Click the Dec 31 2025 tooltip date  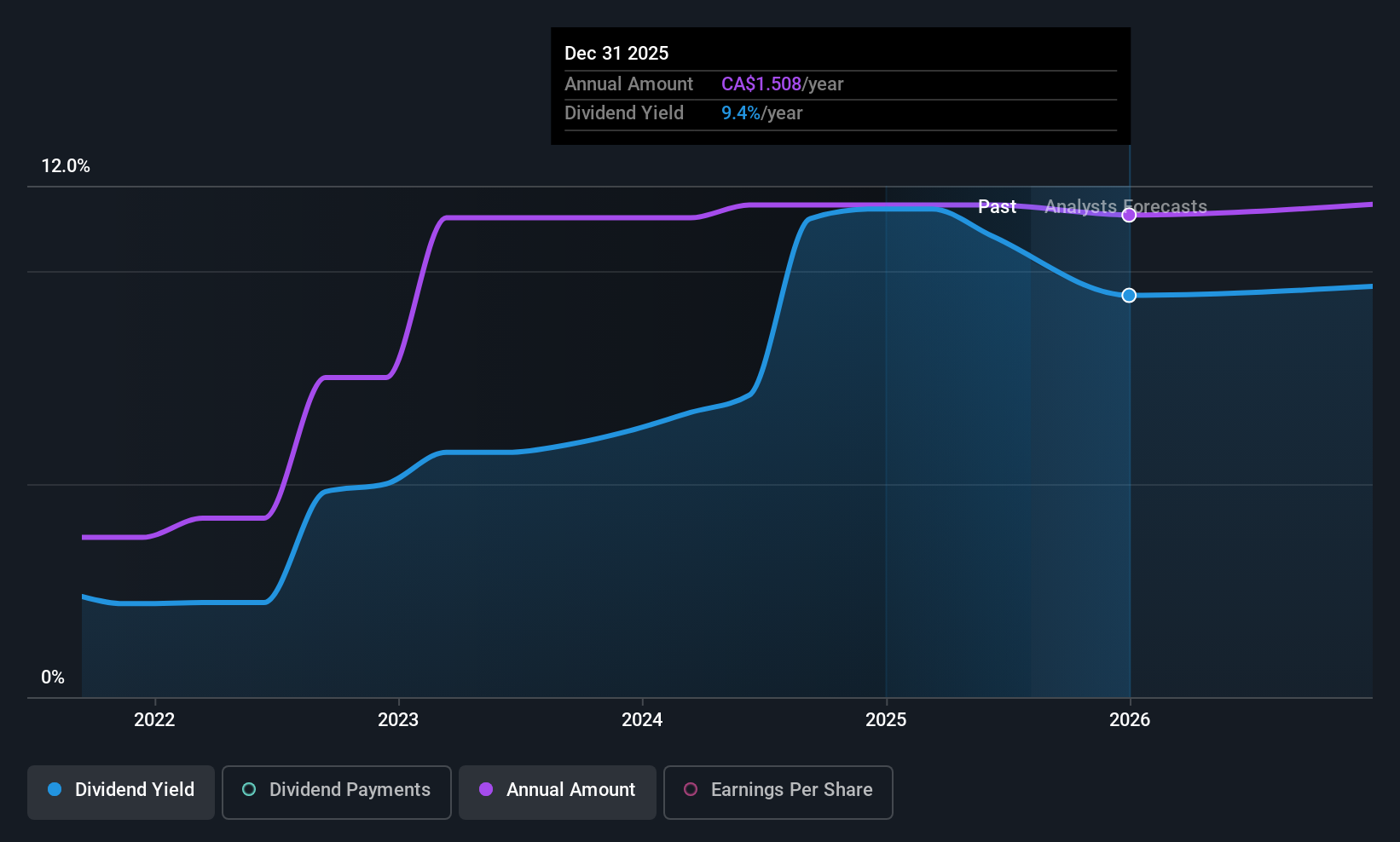(616, 53)
